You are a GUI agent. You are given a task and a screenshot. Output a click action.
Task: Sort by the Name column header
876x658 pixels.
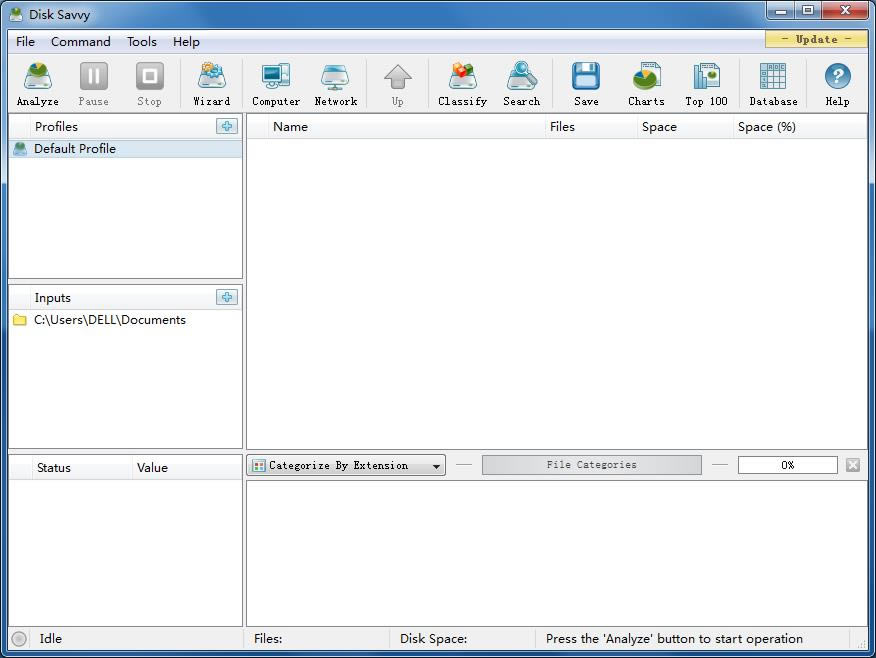(x=406, y=127)
